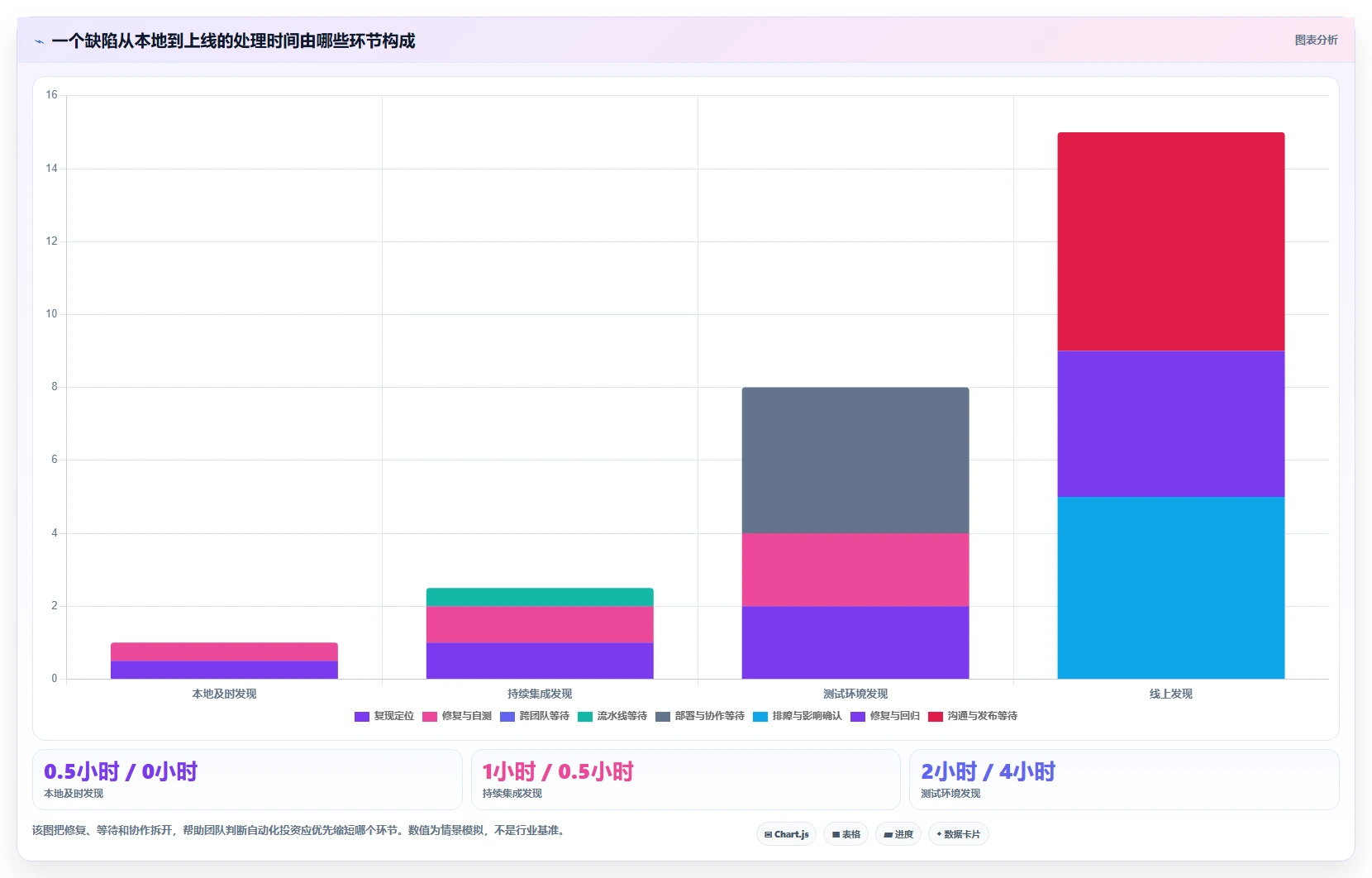This screenshot has height=878, width=1372.
Task: Click the description text starting 该图把修复
Action: point(300,830)
